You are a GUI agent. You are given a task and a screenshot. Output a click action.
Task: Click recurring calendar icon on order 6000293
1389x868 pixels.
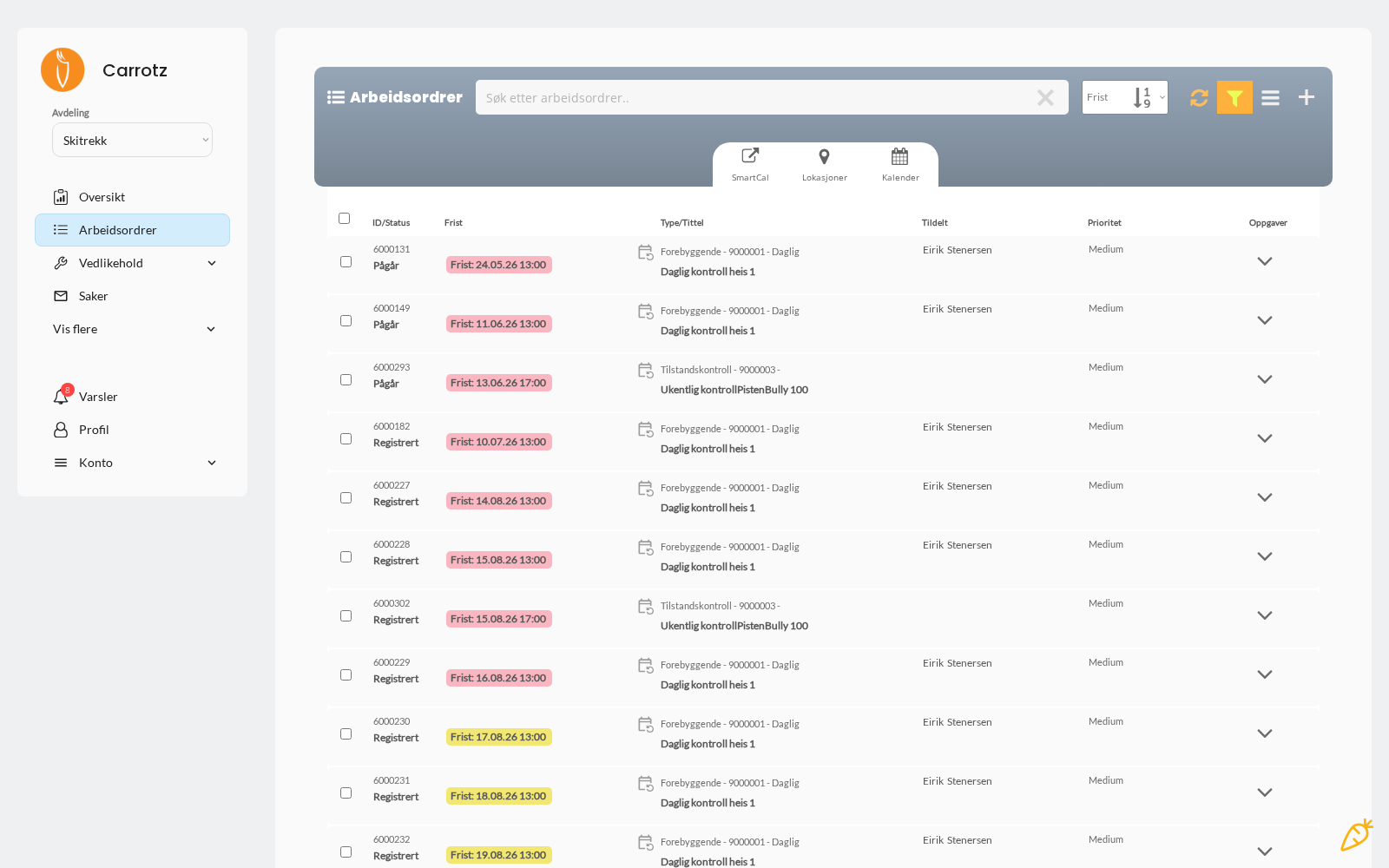coord(646,371)
